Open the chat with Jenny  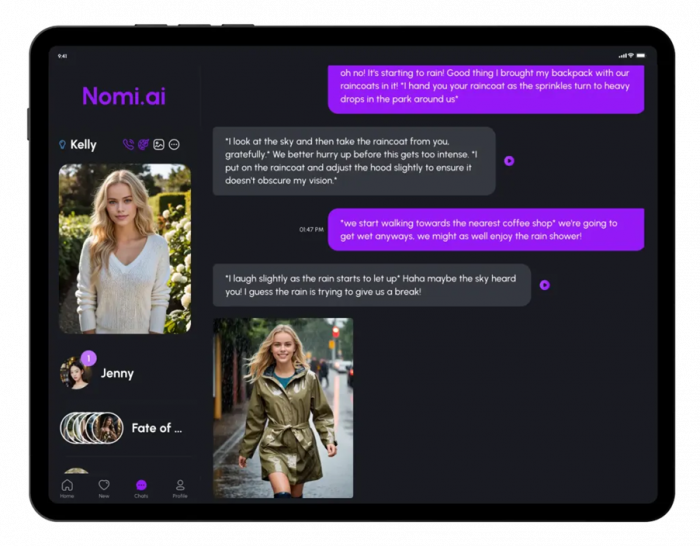116,373
